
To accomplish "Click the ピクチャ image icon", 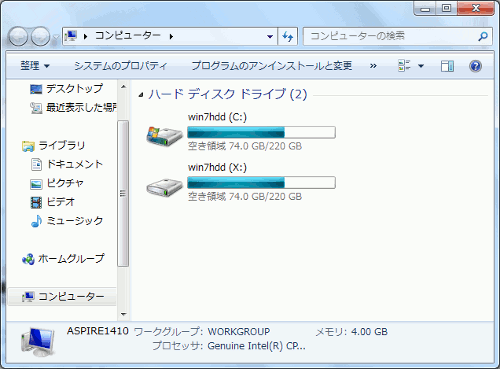I will [x=36, y=184].
